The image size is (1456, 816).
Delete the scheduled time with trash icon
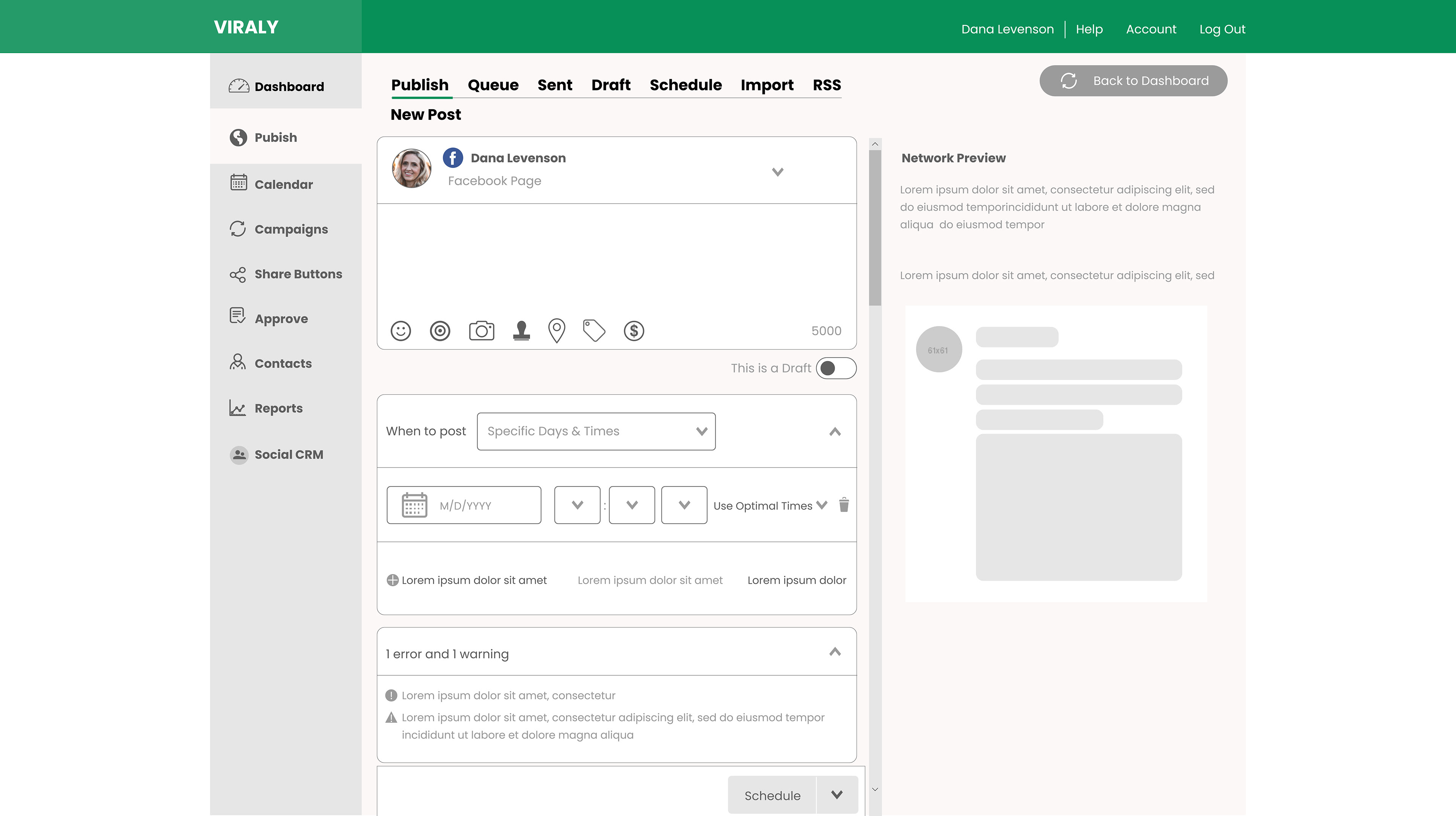844,505
